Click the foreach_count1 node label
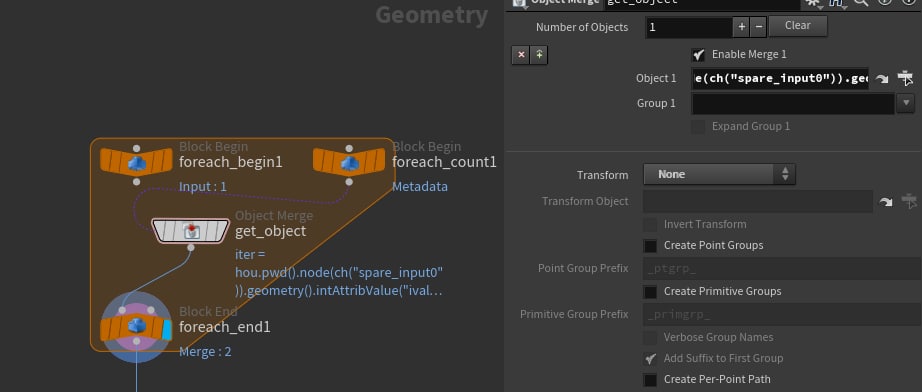The image size is (922, 392). pos(444,162)
